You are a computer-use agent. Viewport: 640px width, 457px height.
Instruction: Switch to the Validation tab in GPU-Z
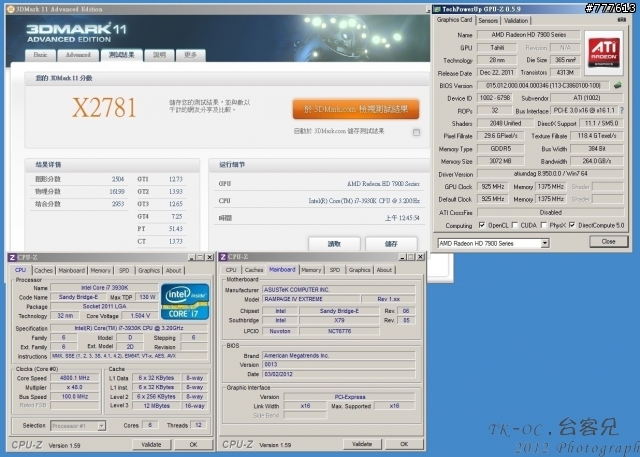pos(516,20)
